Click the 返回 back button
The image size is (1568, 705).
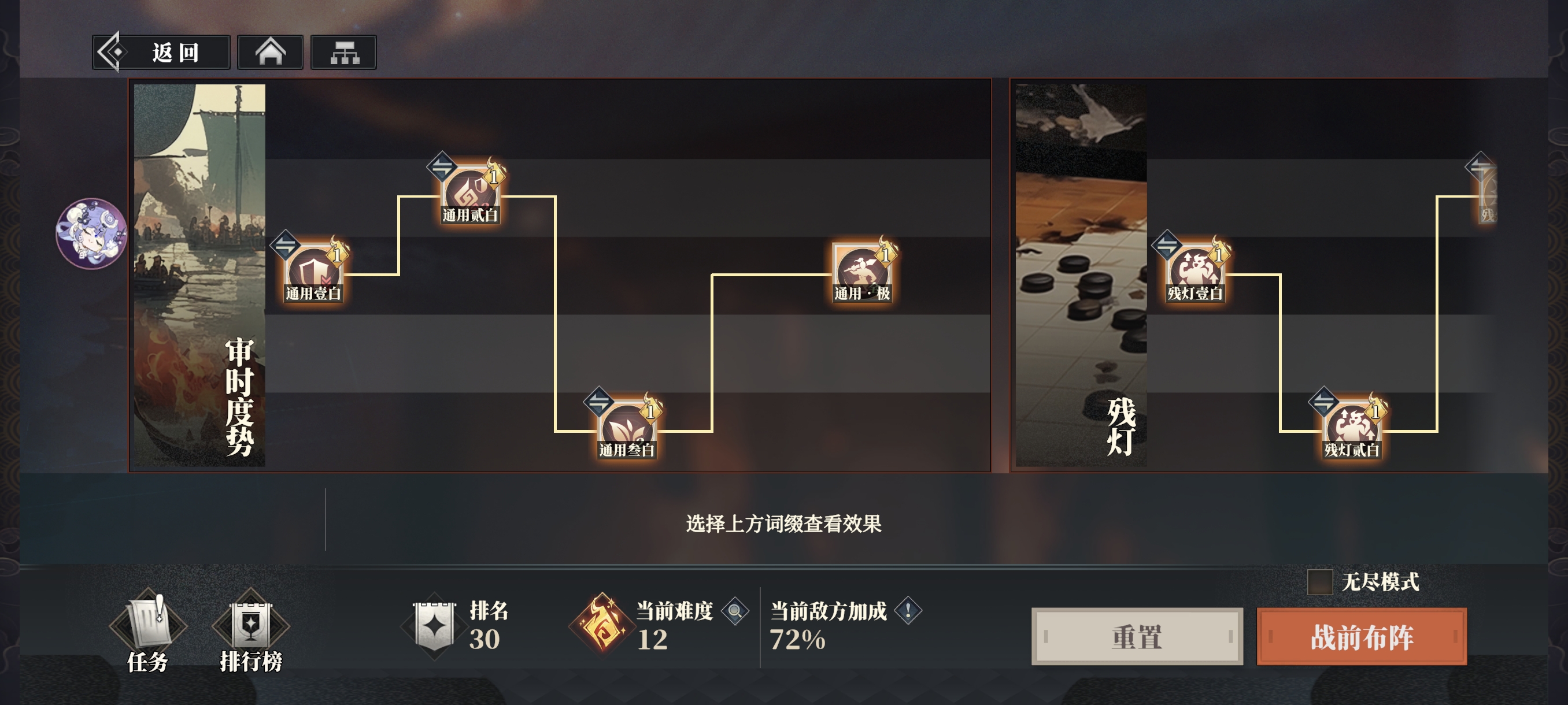[161, 53]
